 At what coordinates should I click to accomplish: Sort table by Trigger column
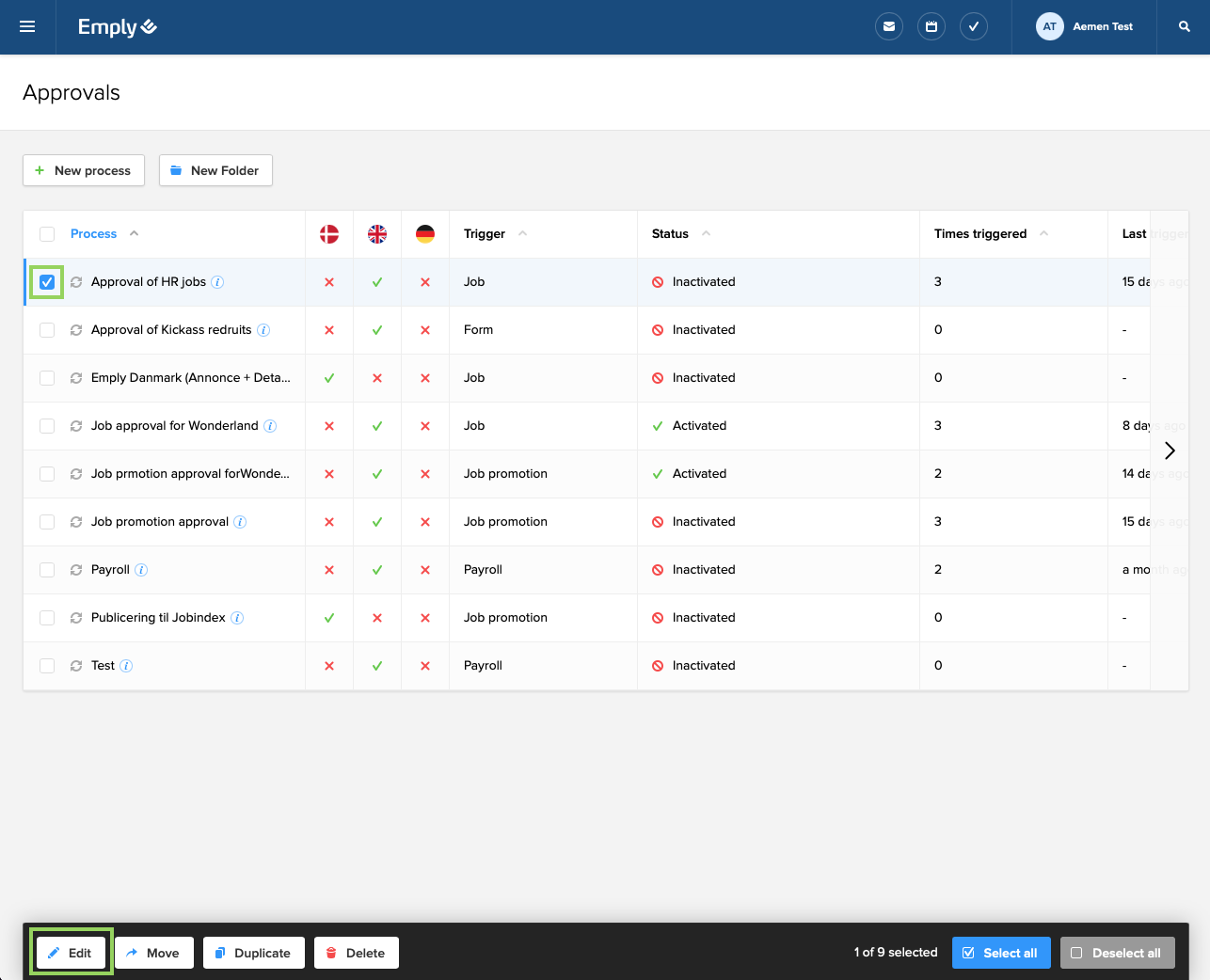(485, 234)
